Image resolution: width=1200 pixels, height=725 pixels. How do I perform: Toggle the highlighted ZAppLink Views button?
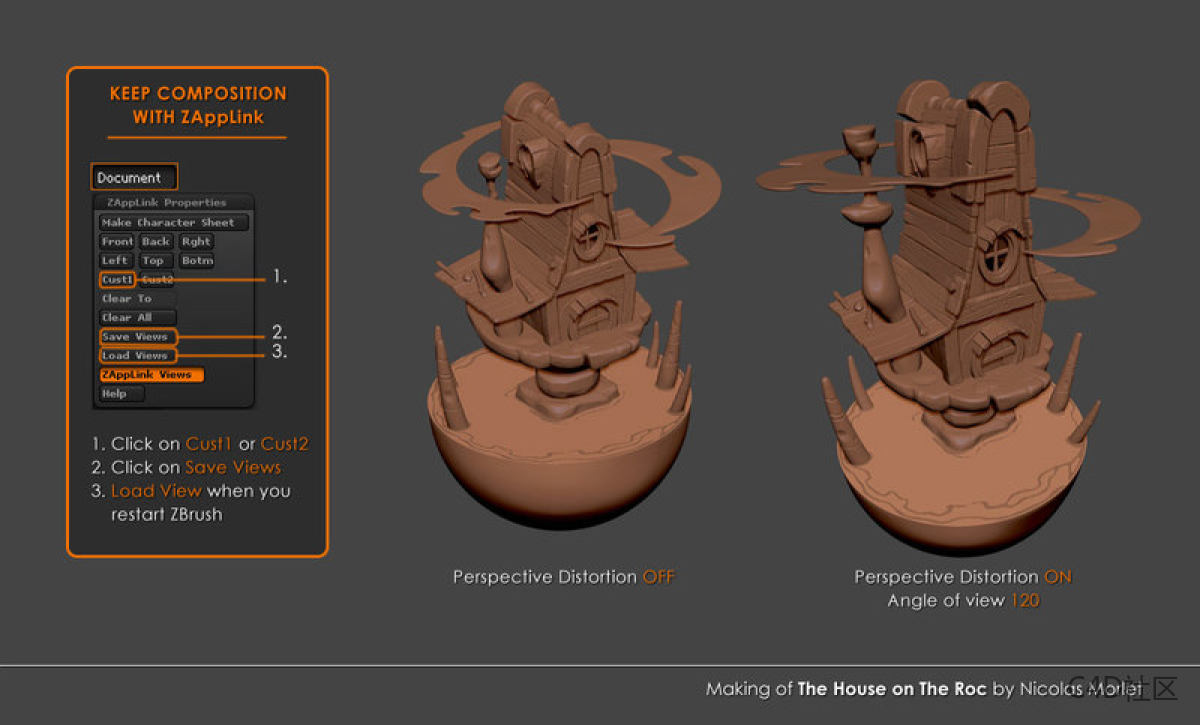pos(151,375)
